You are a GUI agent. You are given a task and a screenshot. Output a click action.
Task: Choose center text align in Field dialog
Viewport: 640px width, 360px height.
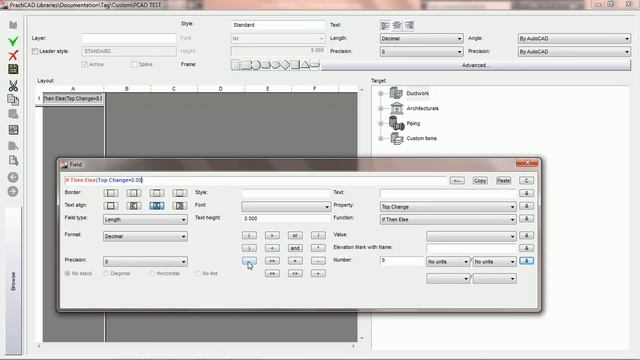pyautogui.click(x=157, y=206)
